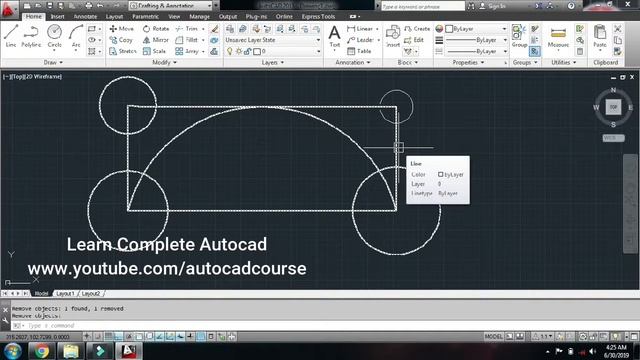Click the TOP face of ViewCube
The image size is (640, 360).
coord(613,107)
